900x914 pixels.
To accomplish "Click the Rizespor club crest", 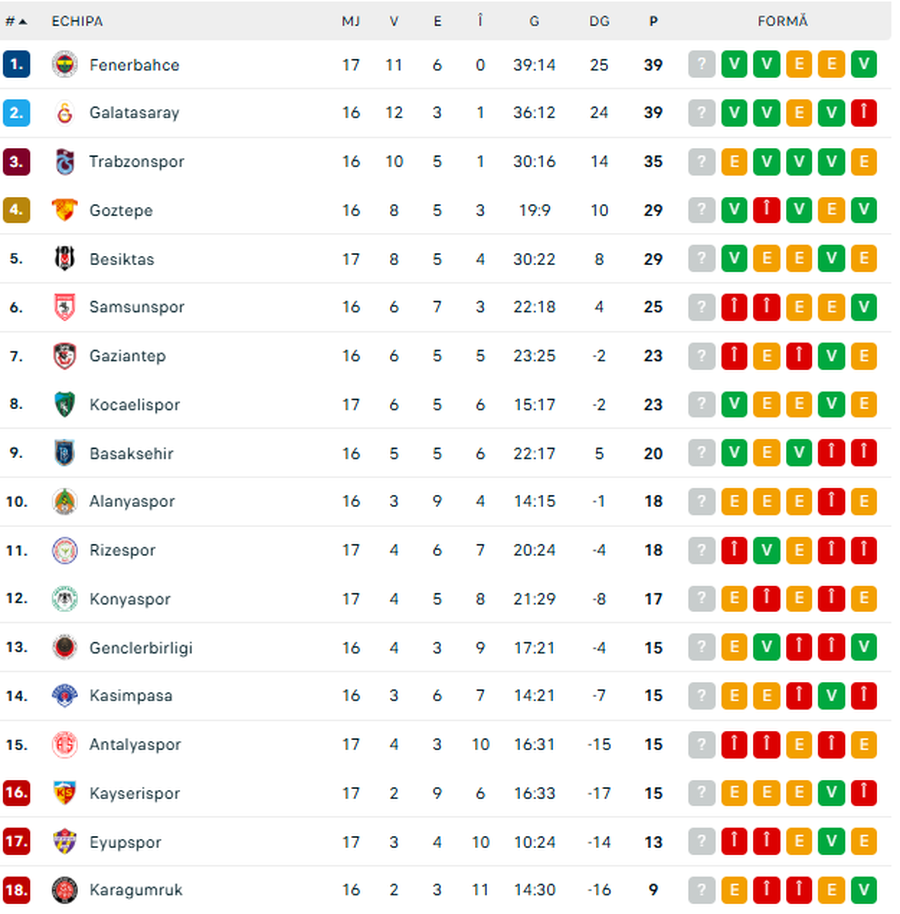I will (63, 550).
